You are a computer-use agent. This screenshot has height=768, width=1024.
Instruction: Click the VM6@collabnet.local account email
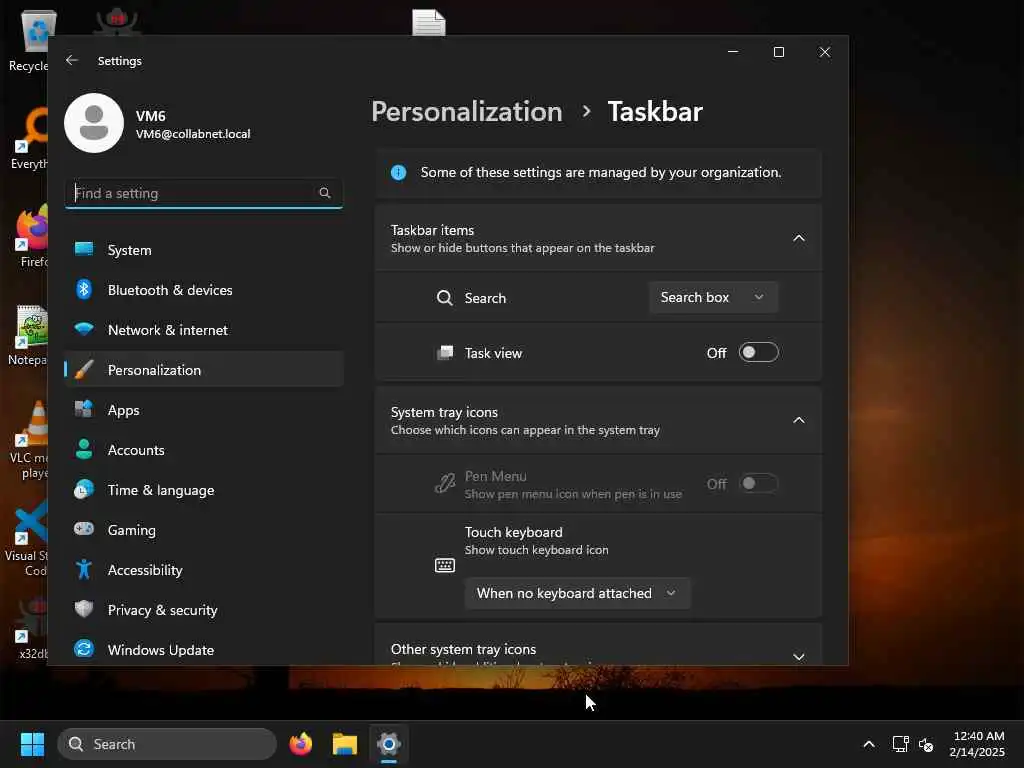(193, 134)
